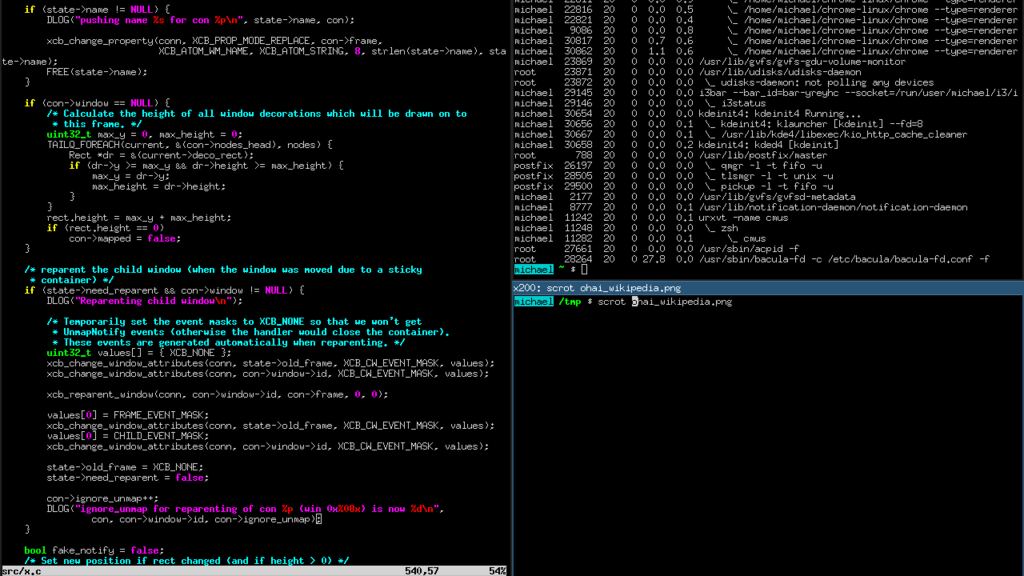Screen dimensions: 1024x576
Task: Click the 'state->need_reparent = false;' line
Action: pos(128,478)
